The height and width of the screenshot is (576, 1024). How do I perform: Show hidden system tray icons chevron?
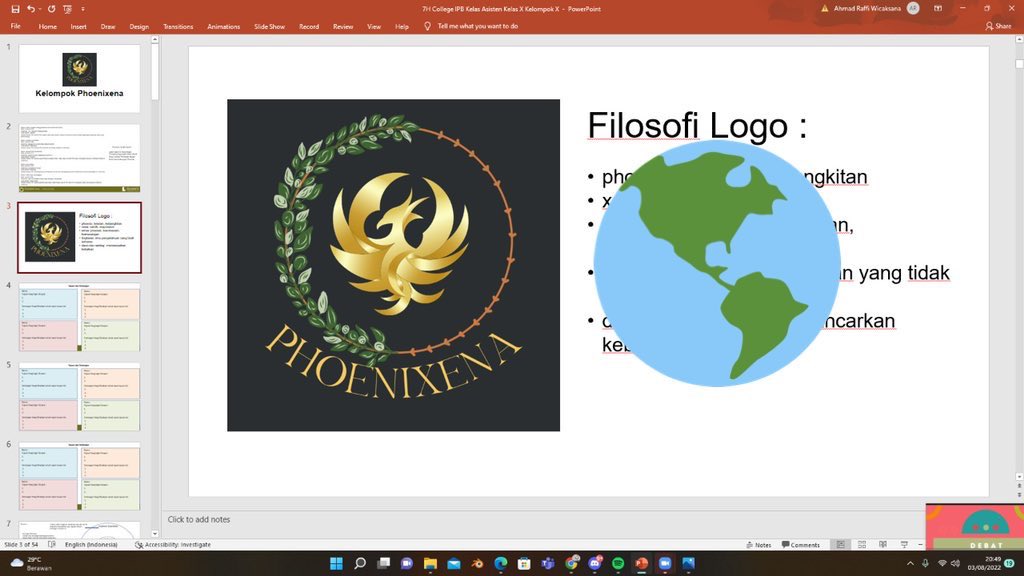tap(910, 563)
